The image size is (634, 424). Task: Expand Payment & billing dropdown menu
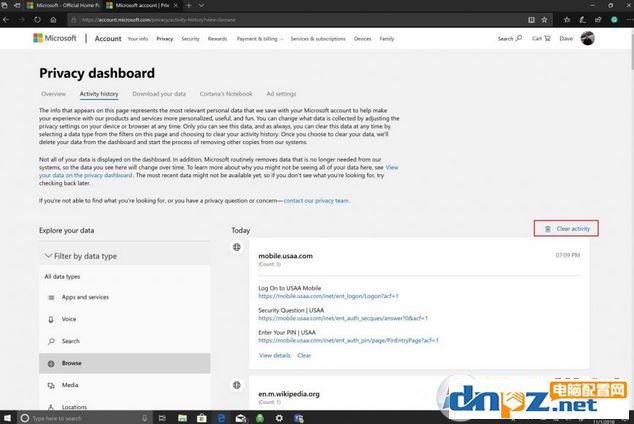click(x=260, y=39)
